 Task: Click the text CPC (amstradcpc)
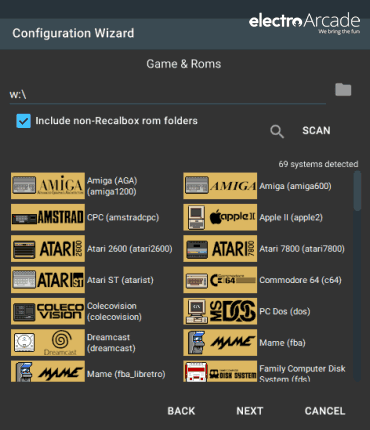[123, 218]
